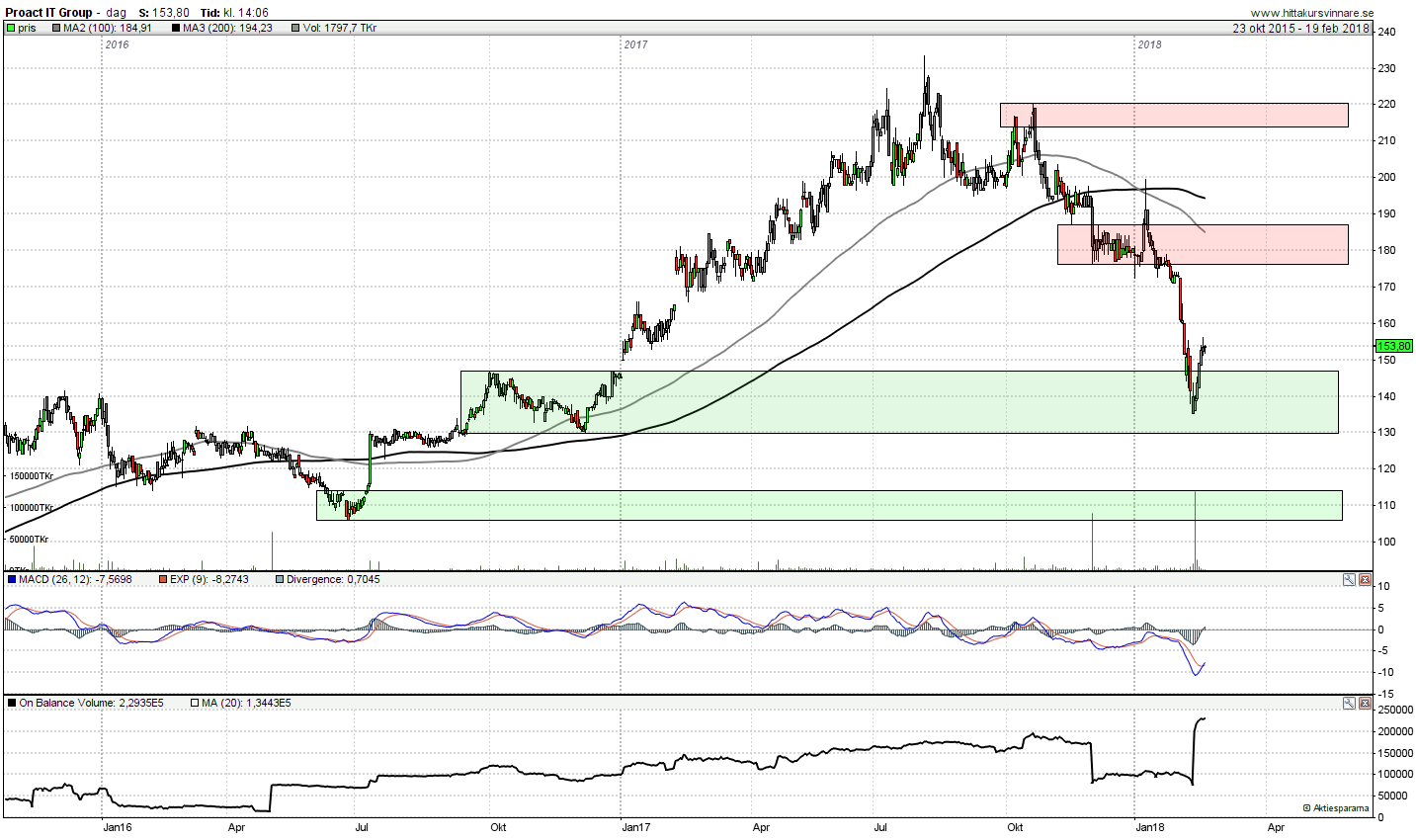Click the white MA (20) legend swatch
The image size is (1416, 840).
[195, 704]
